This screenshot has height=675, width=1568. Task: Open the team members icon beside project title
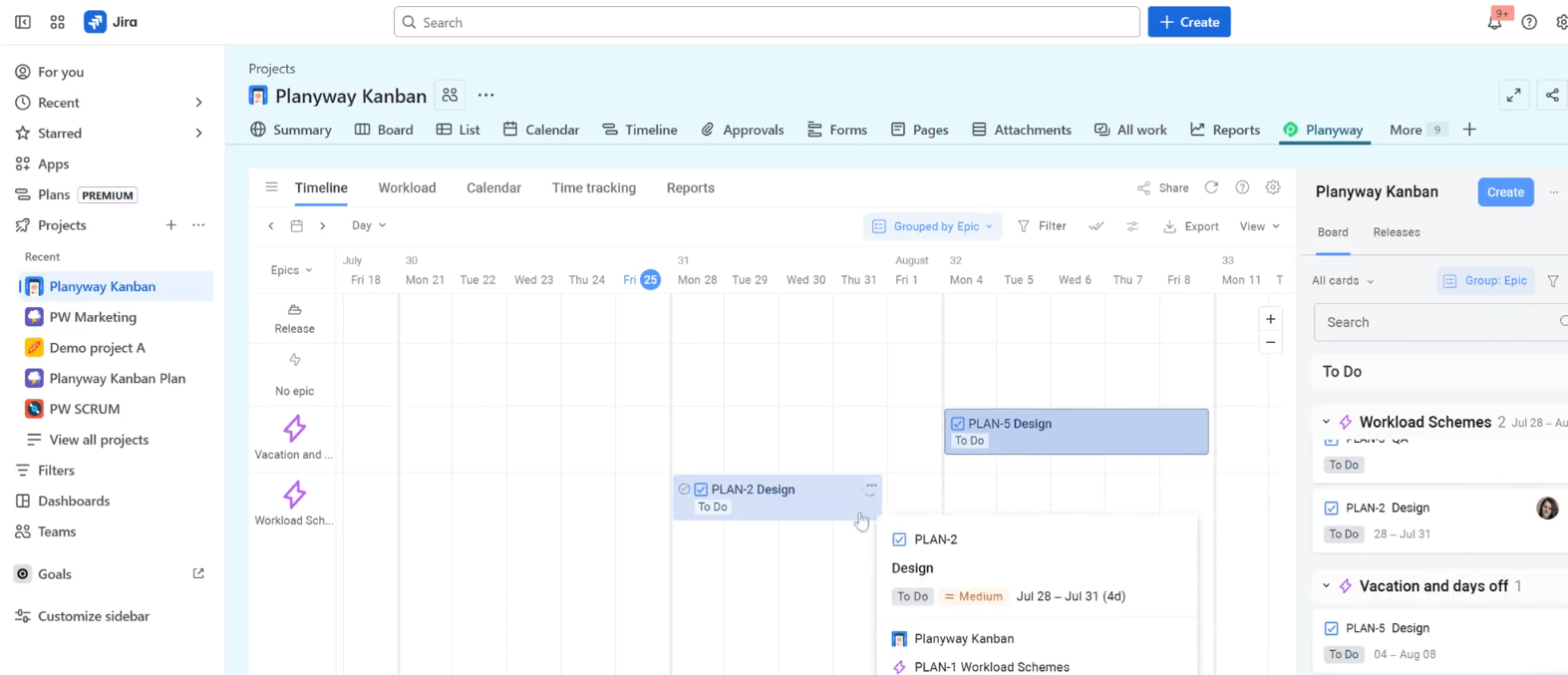click(450, 95)
